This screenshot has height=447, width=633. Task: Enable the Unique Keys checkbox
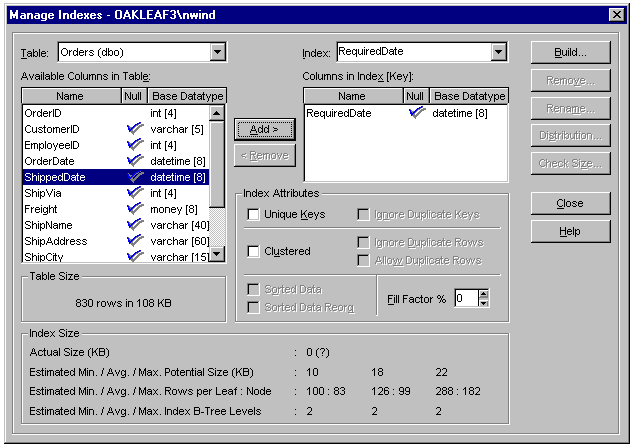click(254, 214)
